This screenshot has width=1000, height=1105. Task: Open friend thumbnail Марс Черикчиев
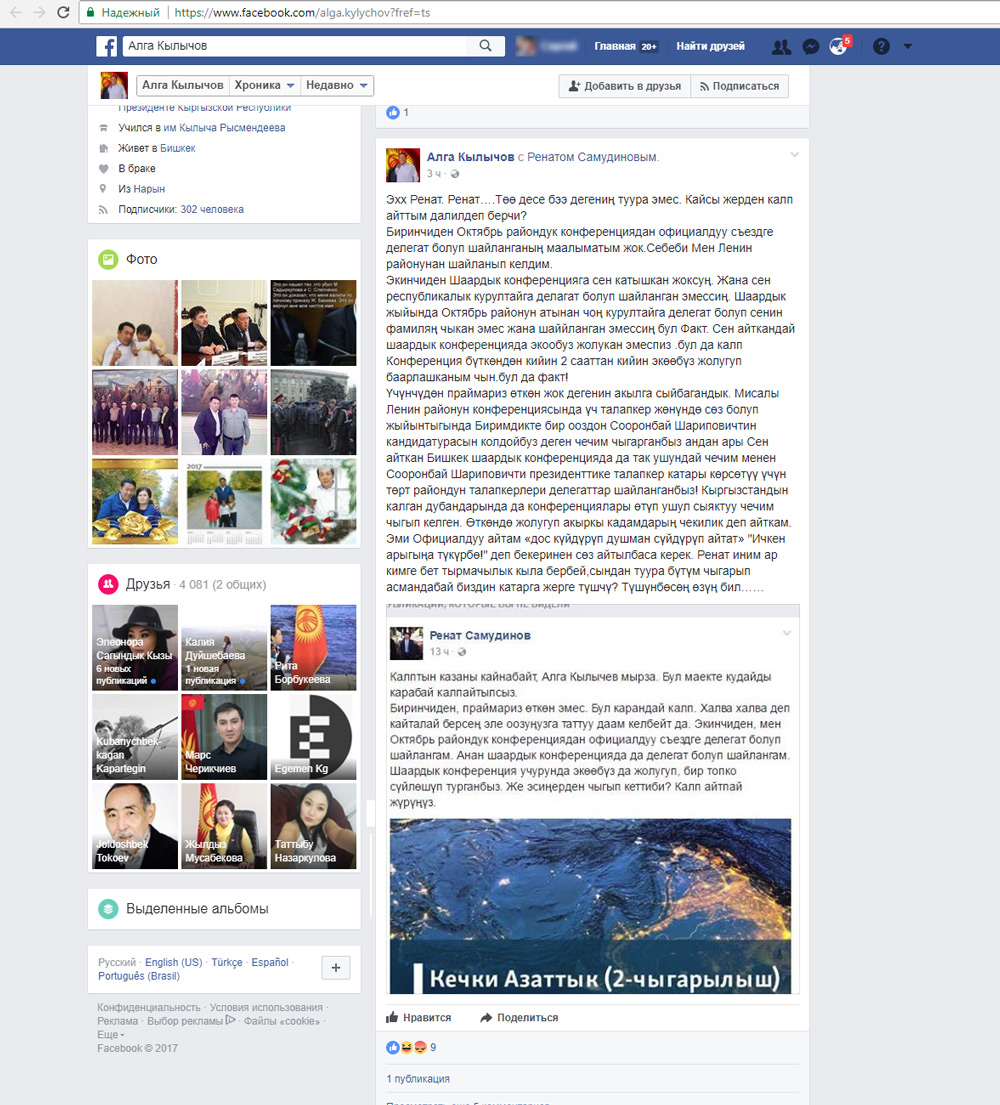(x=224, y=737)
